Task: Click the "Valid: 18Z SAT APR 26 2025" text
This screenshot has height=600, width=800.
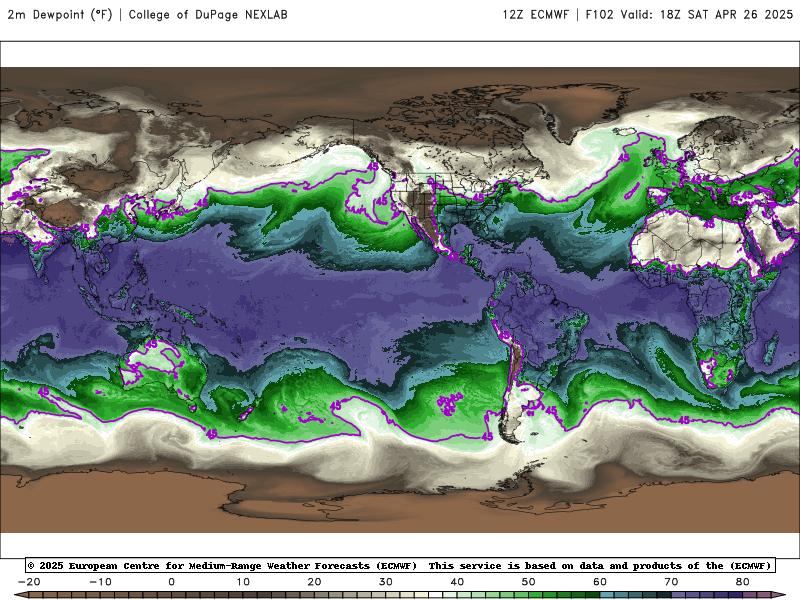Action: coord(707,14)
